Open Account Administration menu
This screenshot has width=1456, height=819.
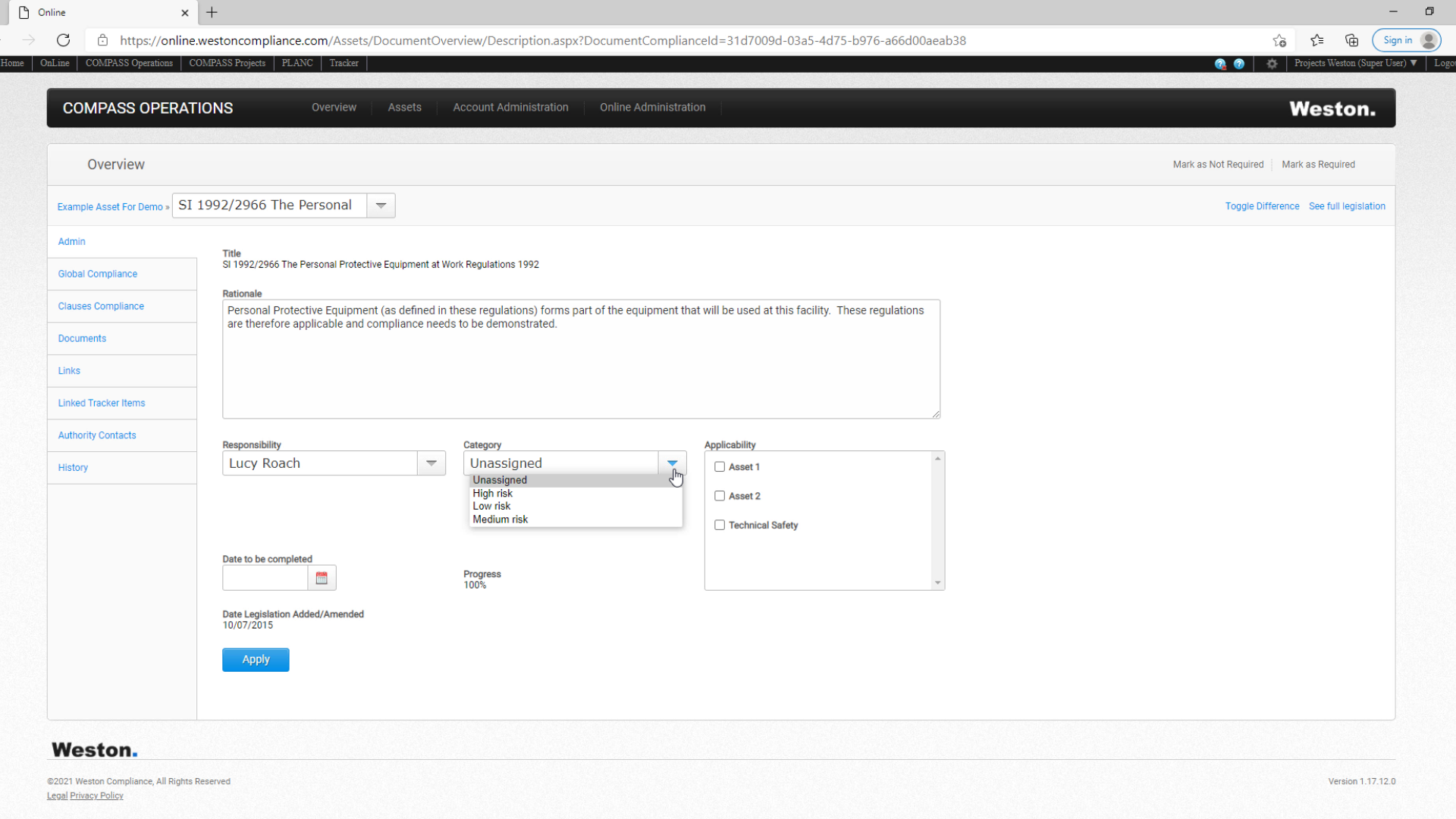(510, 108)
